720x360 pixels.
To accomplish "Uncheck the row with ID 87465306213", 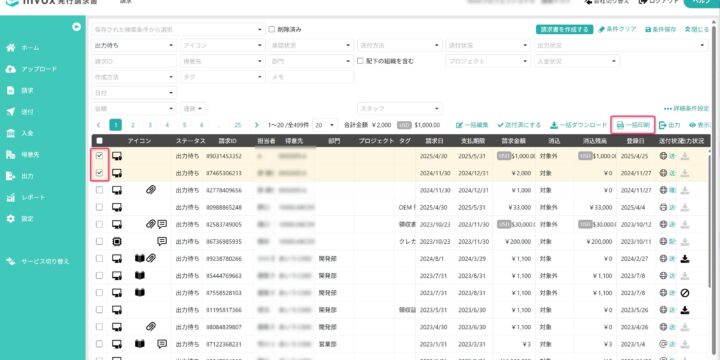I will (x=100, y=173).
